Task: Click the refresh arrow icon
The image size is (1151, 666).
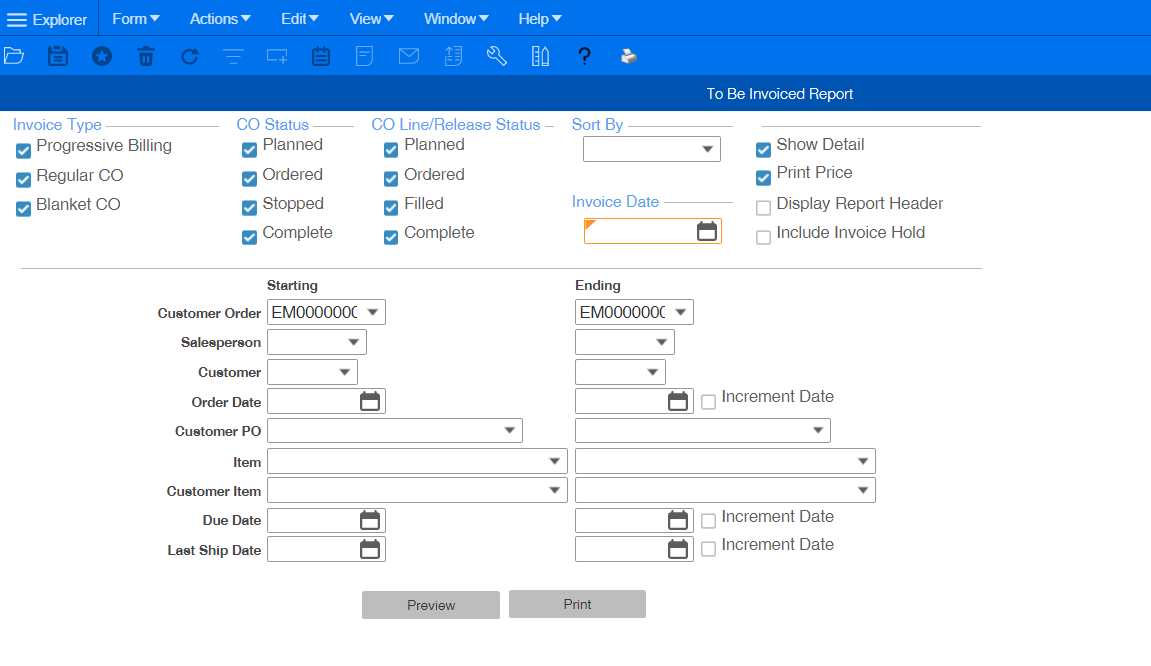Action: [189, 56]
